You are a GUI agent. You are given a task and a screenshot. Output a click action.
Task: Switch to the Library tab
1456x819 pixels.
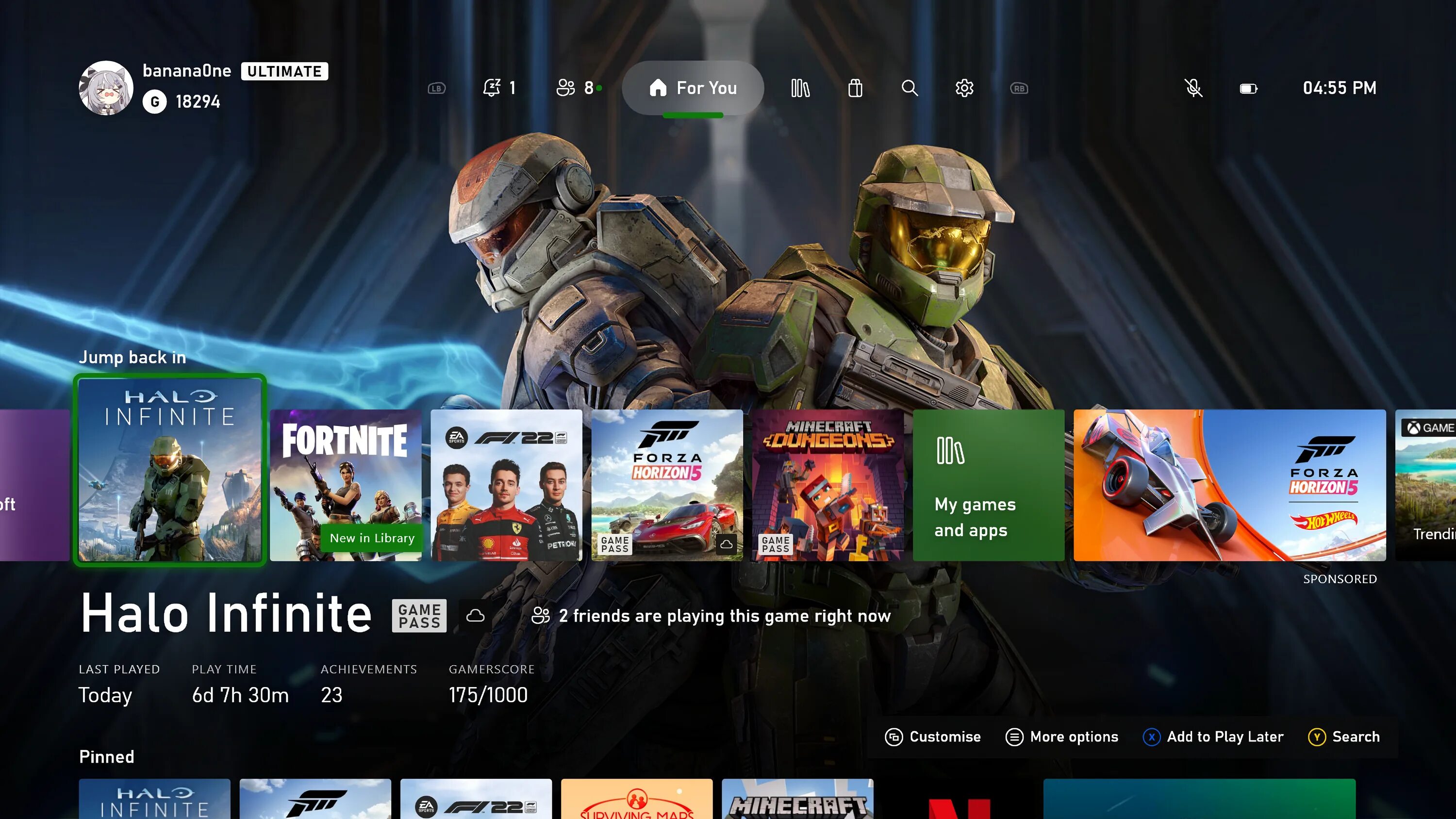coord(801,88)
